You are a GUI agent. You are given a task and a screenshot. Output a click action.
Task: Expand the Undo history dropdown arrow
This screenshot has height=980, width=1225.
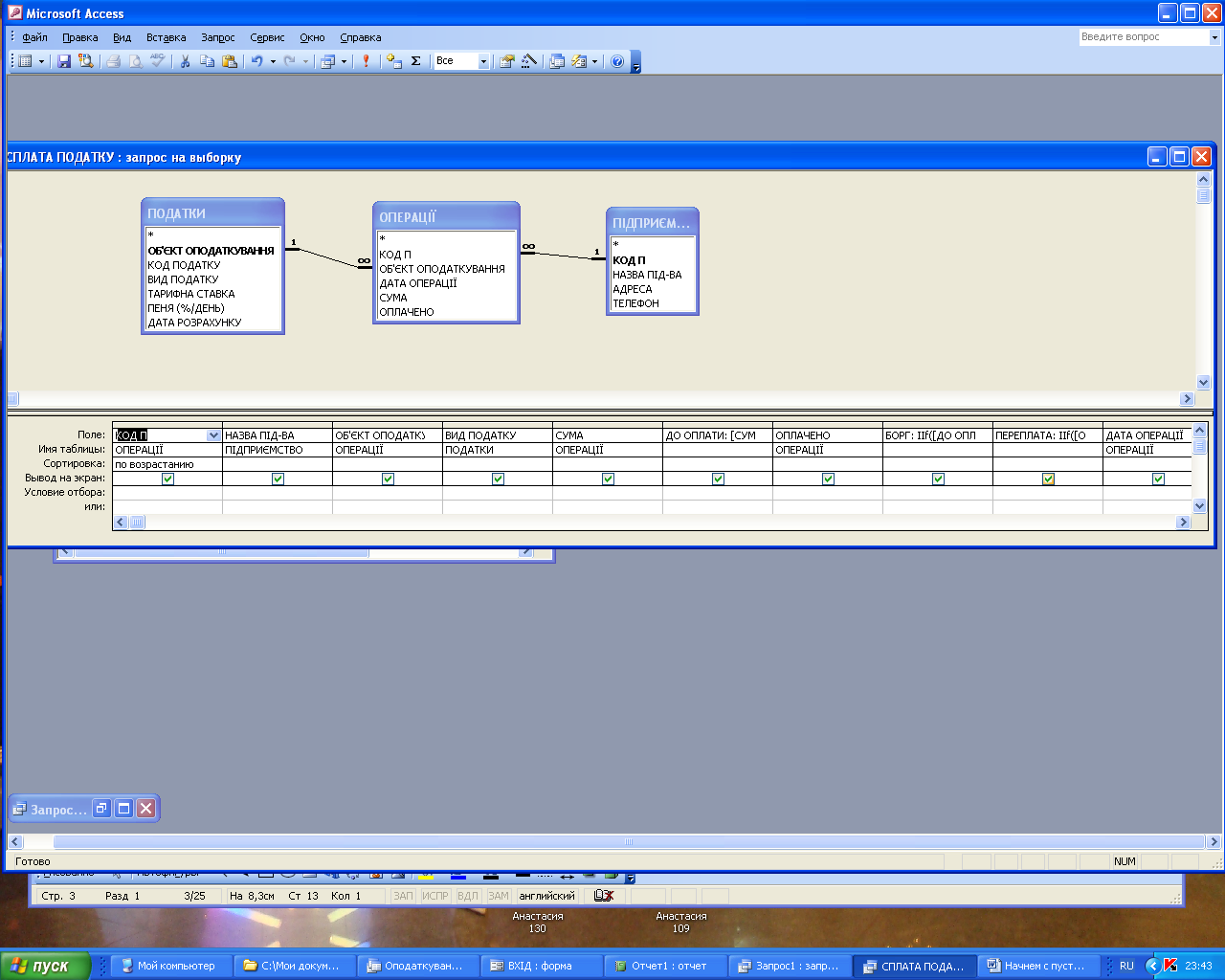coord(273,61)
